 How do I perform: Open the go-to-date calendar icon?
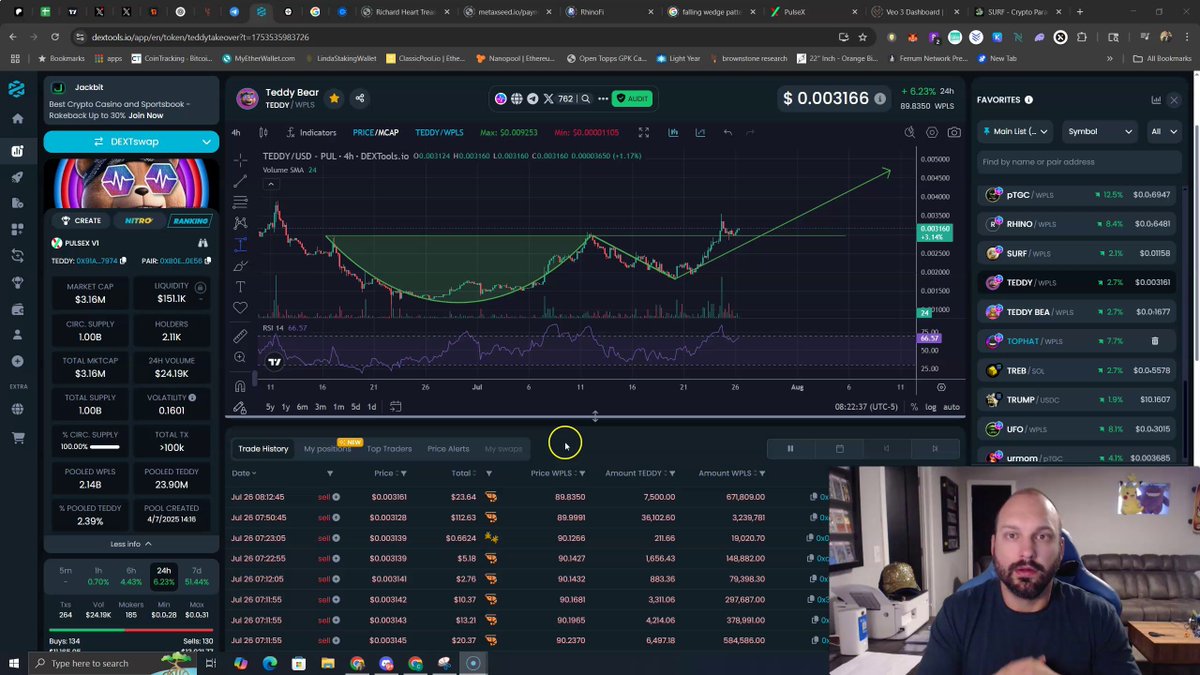coord(395,407)
